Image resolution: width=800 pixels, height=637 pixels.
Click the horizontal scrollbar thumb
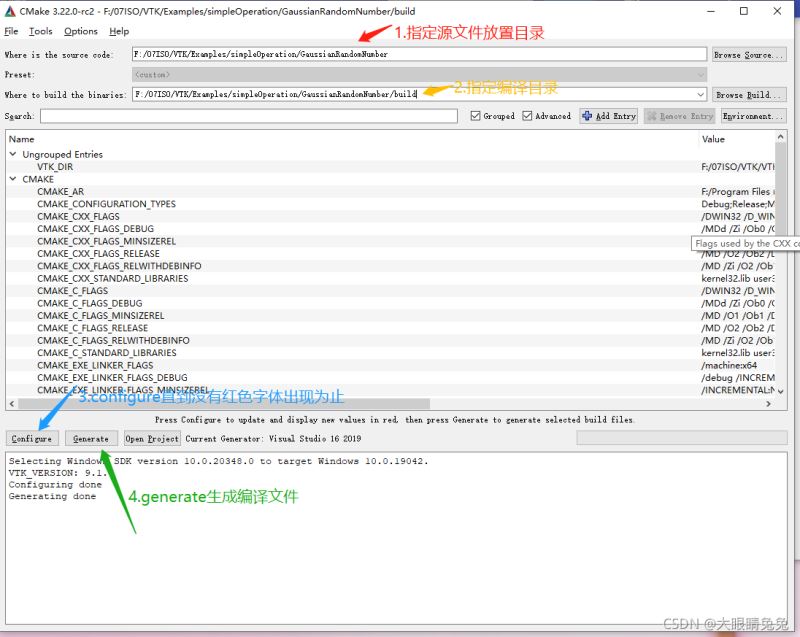(223, 404)
